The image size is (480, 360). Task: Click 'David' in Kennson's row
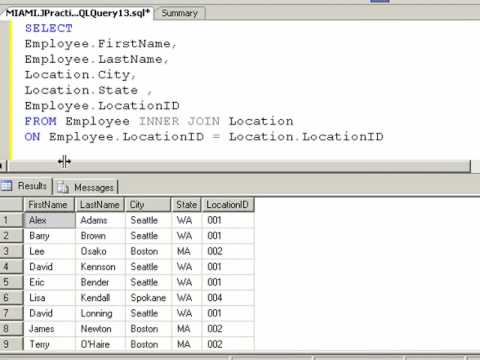(x=50, y=267)
